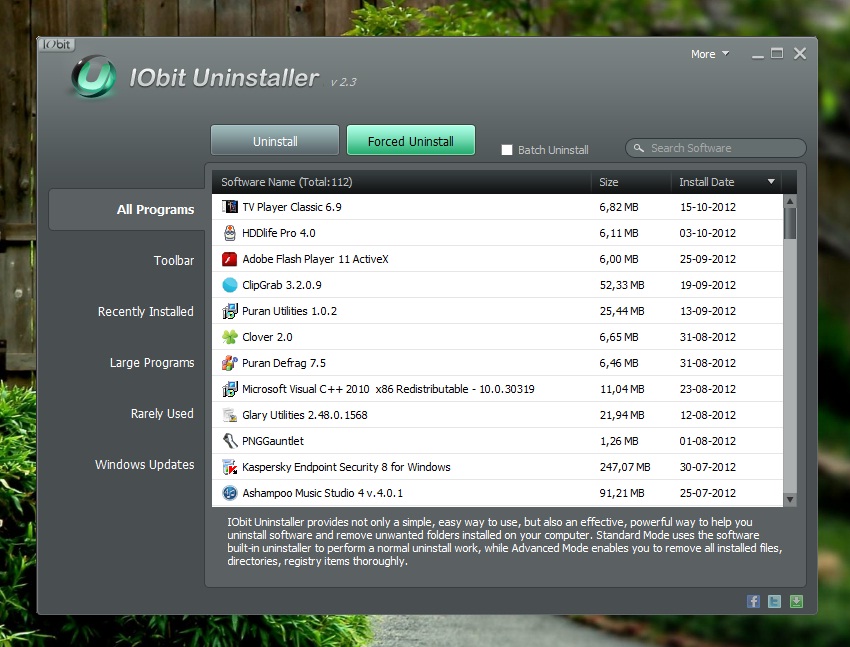The image size is (850, 647).
Task: Open the More dropdown menu
Action: tap(710, 54)
